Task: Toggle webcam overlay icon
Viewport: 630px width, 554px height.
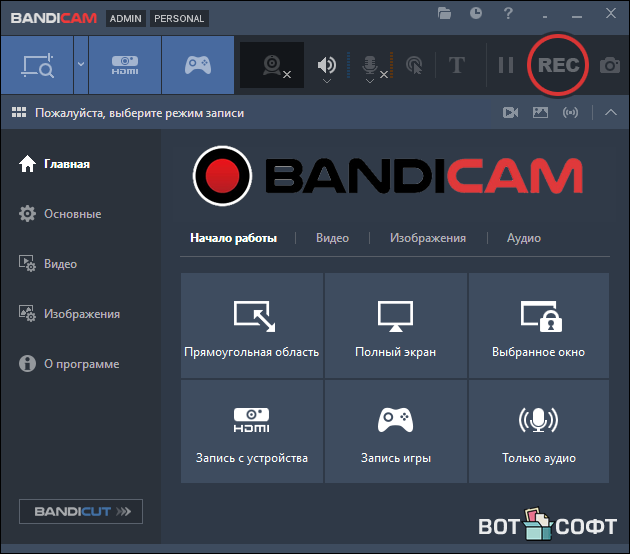Action: (272, 65)
